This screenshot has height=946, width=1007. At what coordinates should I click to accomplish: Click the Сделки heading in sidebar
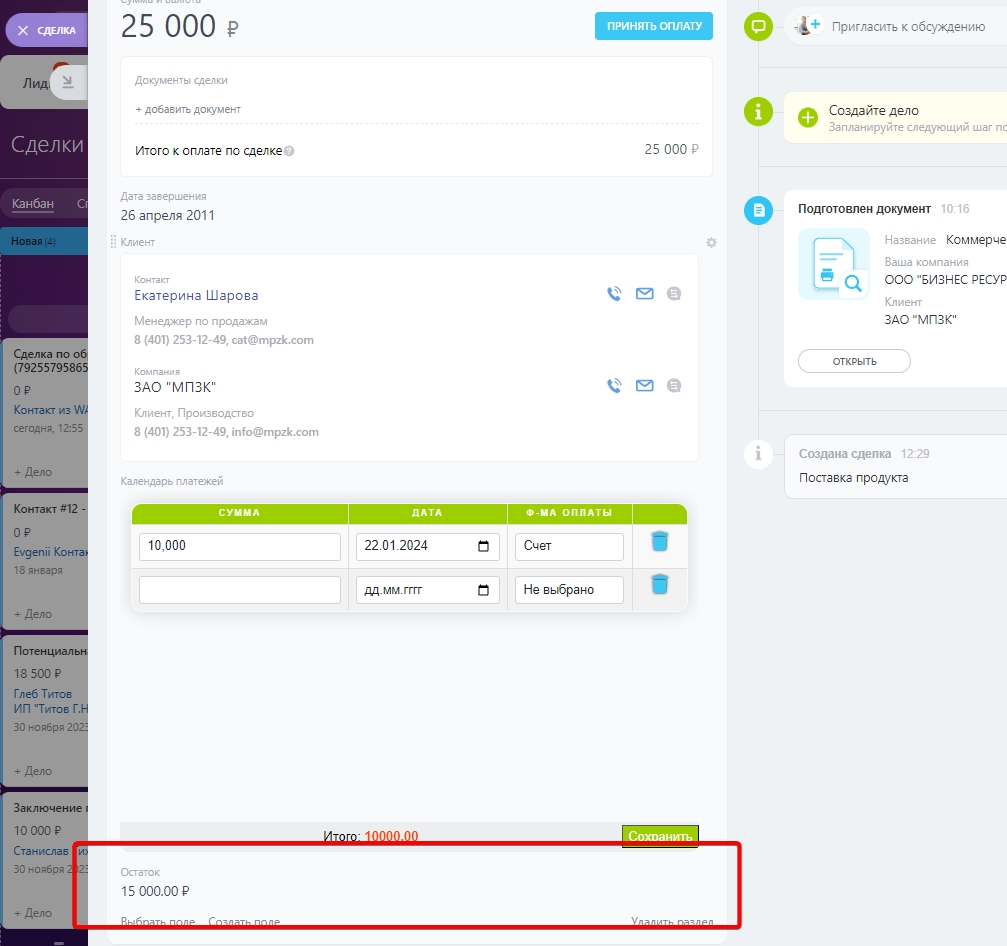click(x=48, y=145)
